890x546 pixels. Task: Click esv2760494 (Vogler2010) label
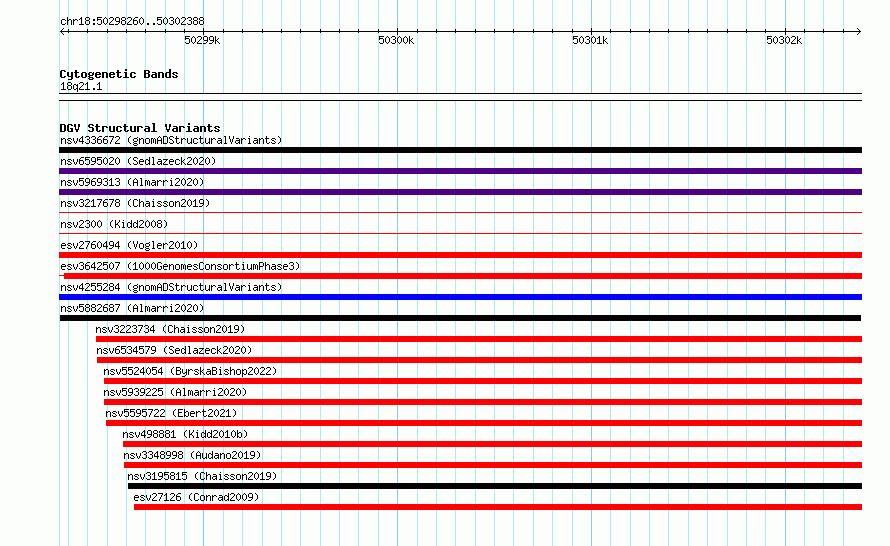[x=129, y=245]
